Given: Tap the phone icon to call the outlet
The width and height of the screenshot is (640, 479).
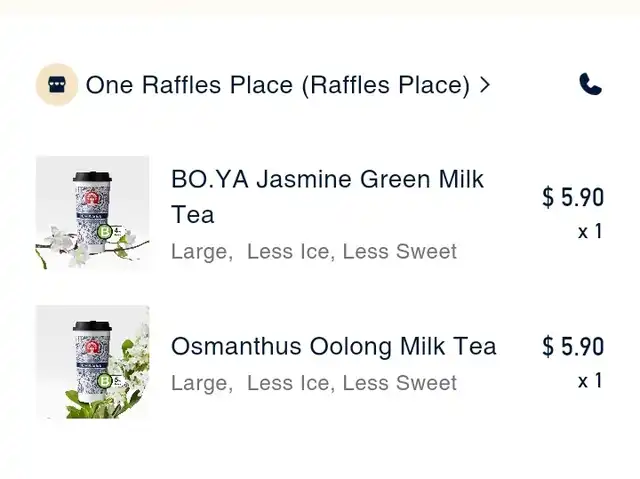Looking at the screenshot, I should coord(590,84).
